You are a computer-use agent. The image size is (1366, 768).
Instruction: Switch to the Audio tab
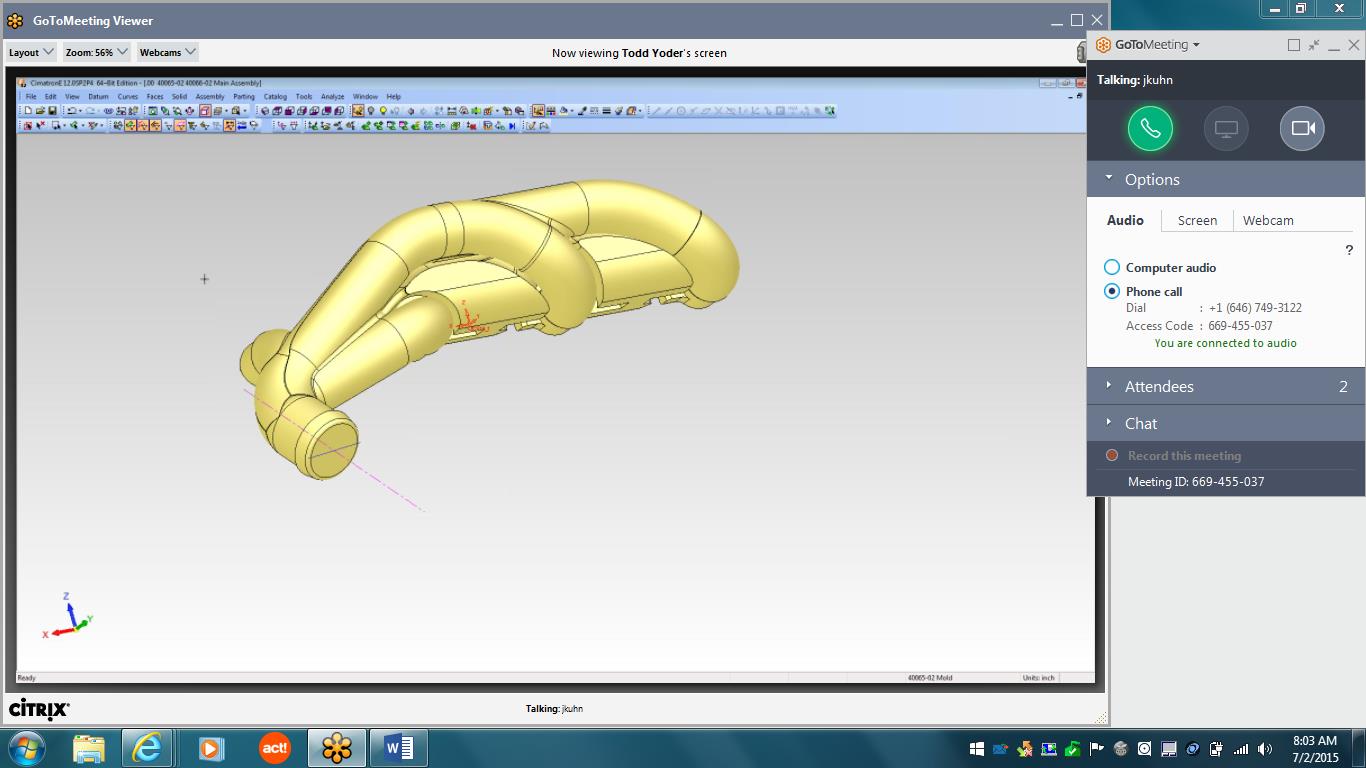pyautogui.click(x=1125, y=220)
